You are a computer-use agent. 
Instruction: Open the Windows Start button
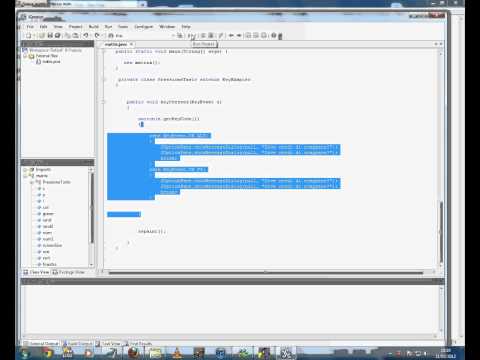click(25, 353)
